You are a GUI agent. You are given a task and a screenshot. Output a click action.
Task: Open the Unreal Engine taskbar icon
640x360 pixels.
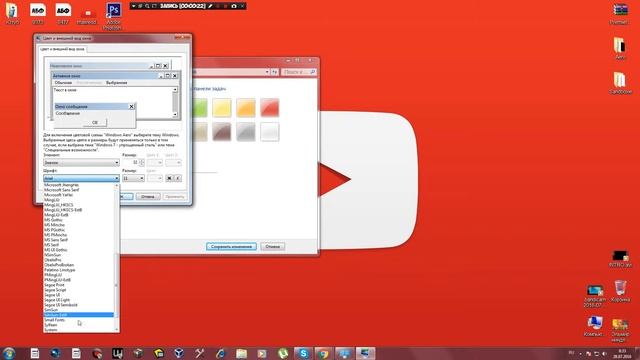(118, 353)
